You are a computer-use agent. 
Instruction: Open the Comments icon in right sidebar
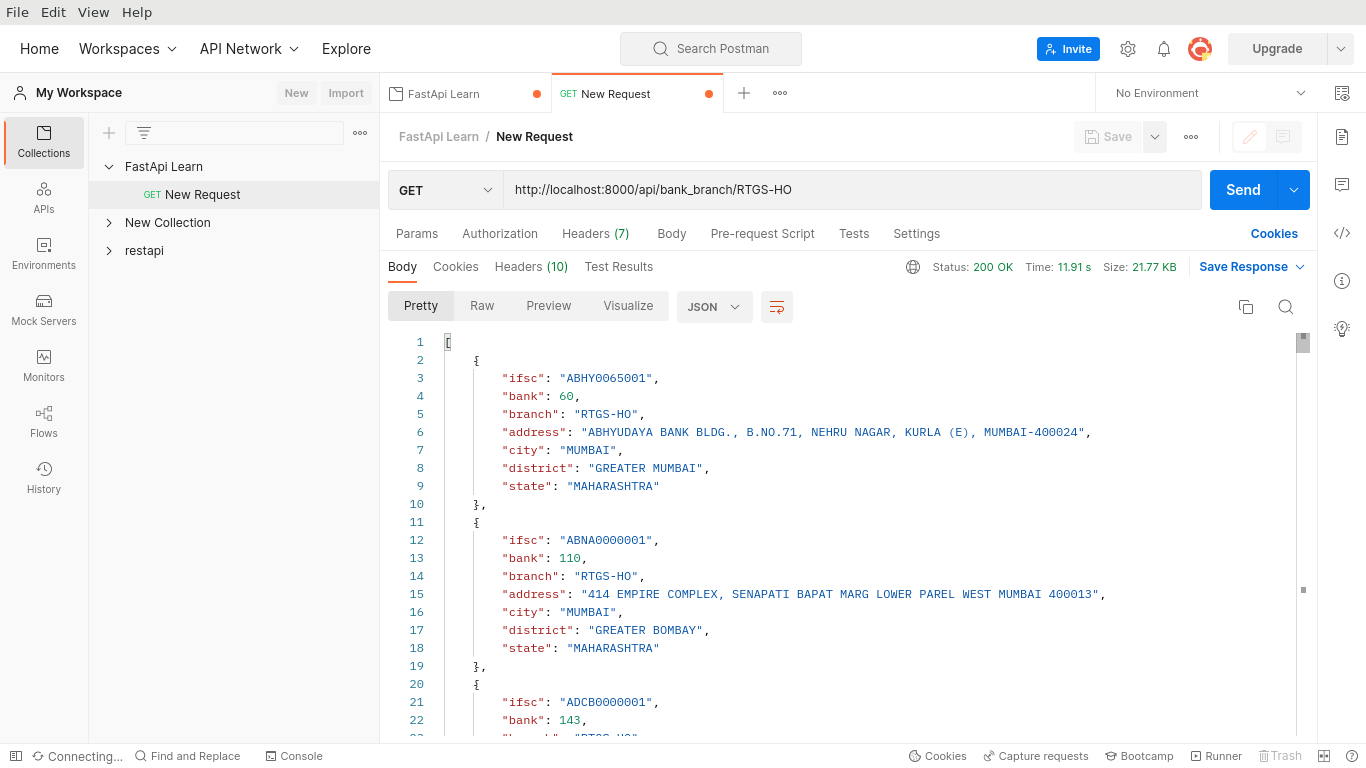(x=1342, y=185)
